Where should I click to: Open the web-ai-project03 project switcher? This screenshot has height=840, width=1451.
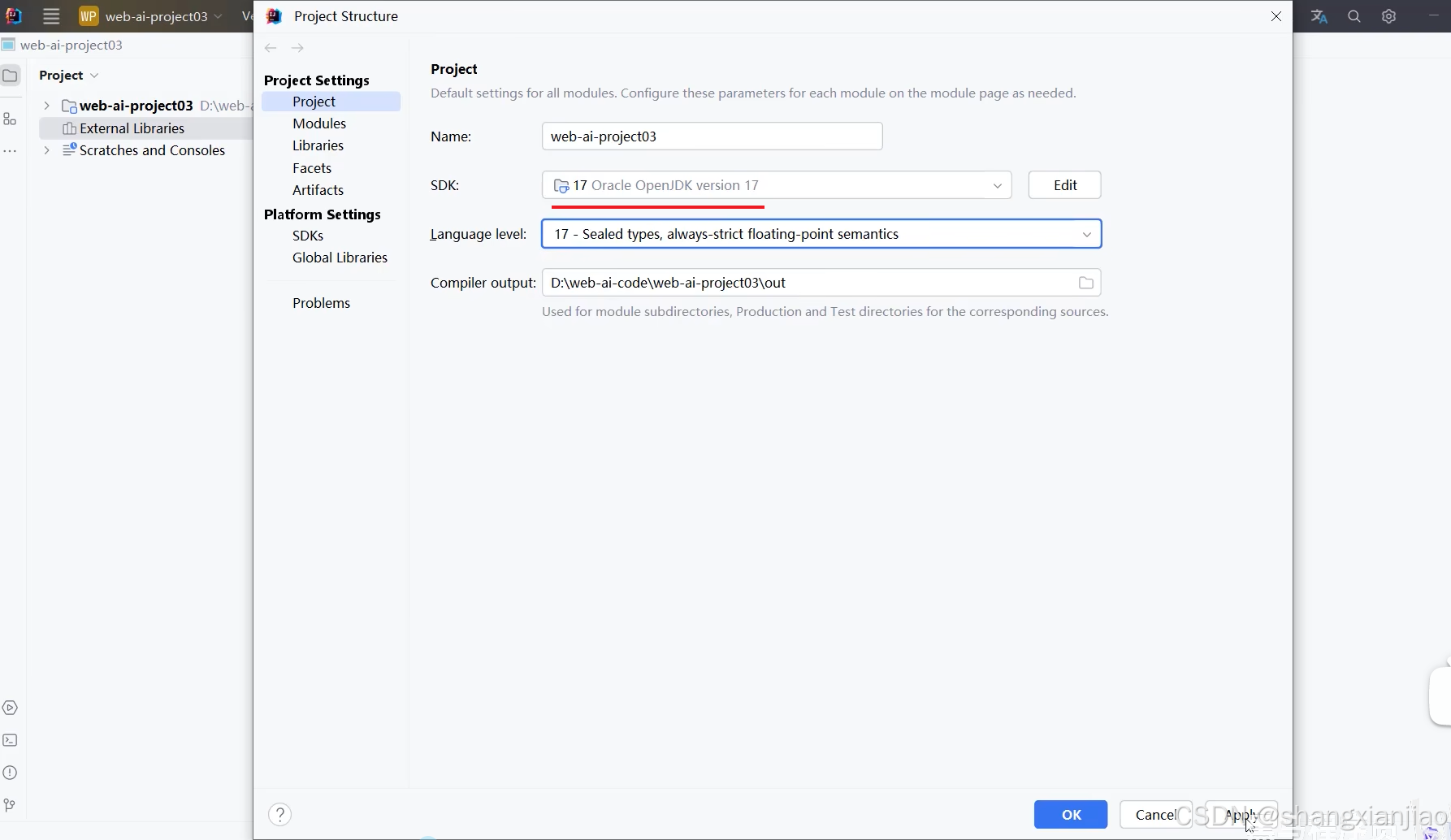(x=151, y=16)
